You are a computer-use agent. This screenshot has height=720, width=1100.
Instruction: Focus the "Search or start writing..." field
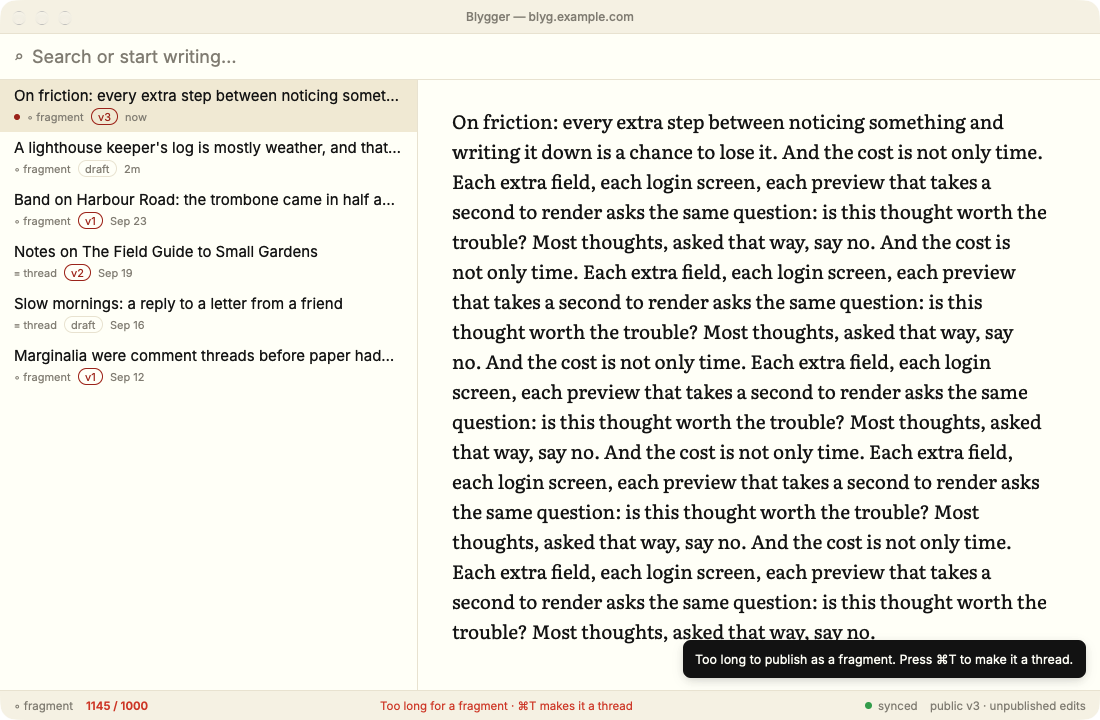[x=550, y=57]
